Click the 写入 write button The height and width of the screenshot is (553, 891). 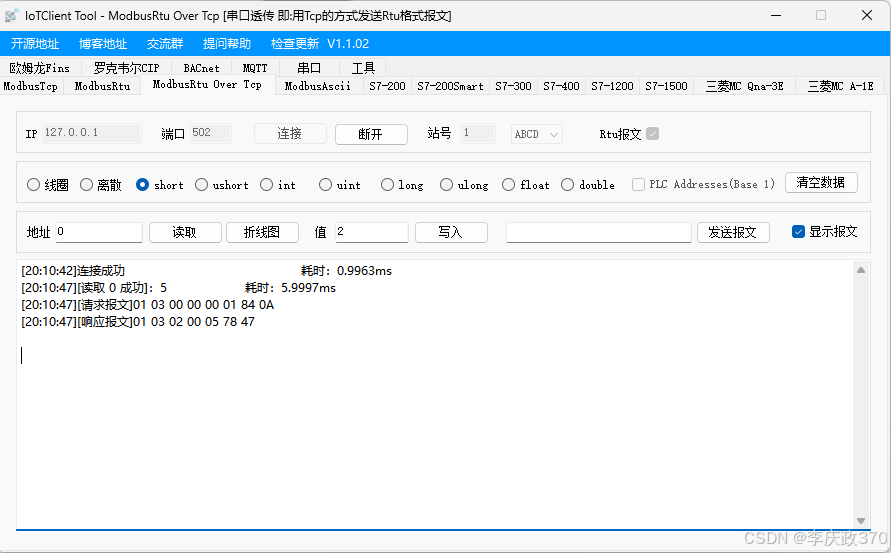[451, 232]
